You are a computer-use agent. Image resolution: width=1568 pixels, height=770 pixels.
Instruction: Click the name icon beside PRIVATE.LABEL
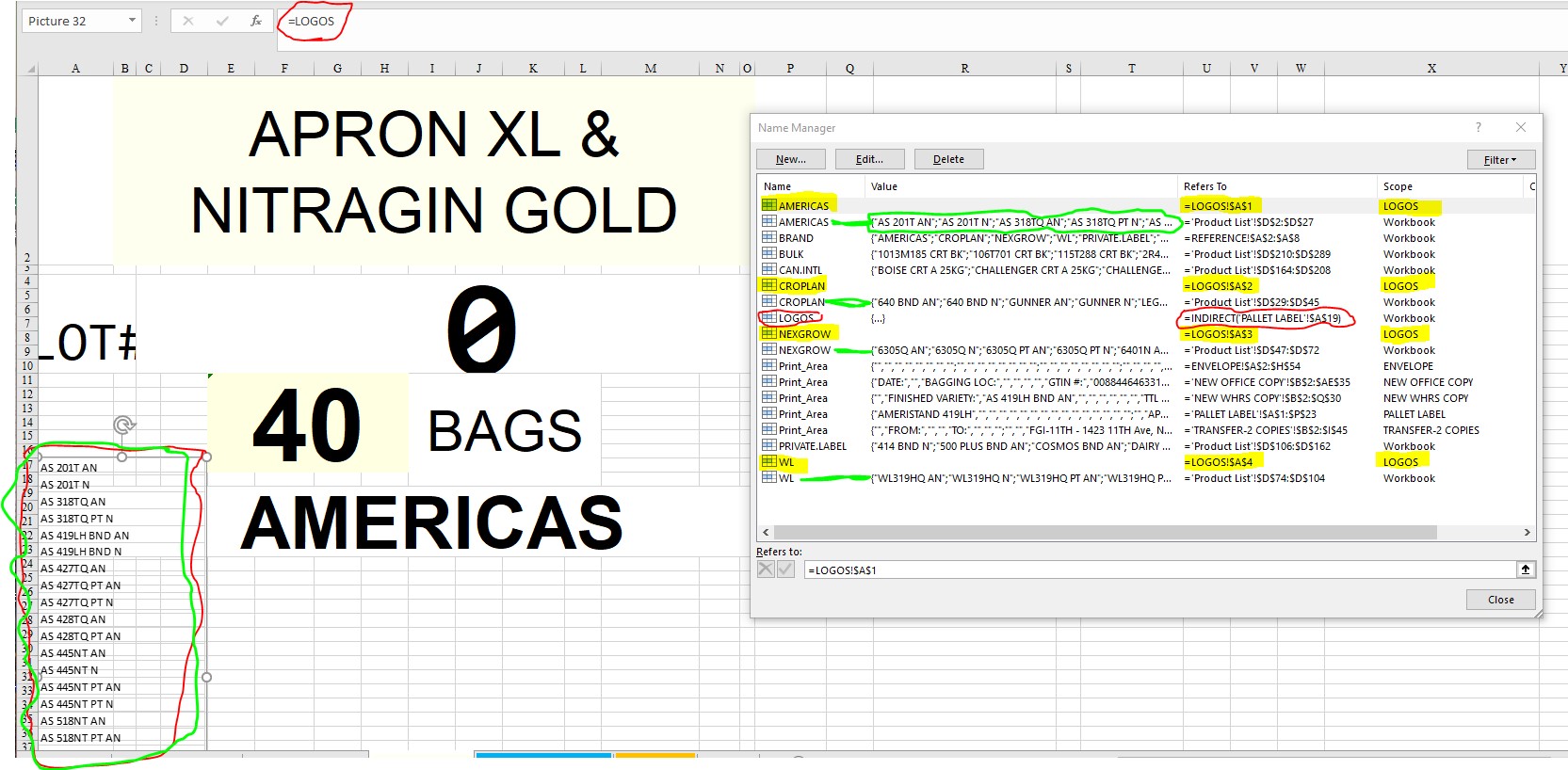click(769, 446)
